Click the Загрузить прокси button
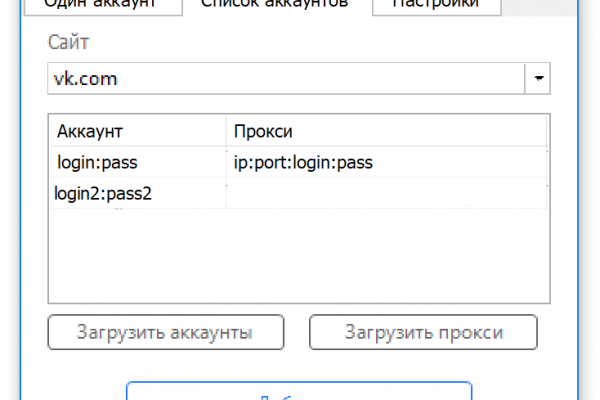Viewport: 600px width, 400px height. [x=423, y=332]
